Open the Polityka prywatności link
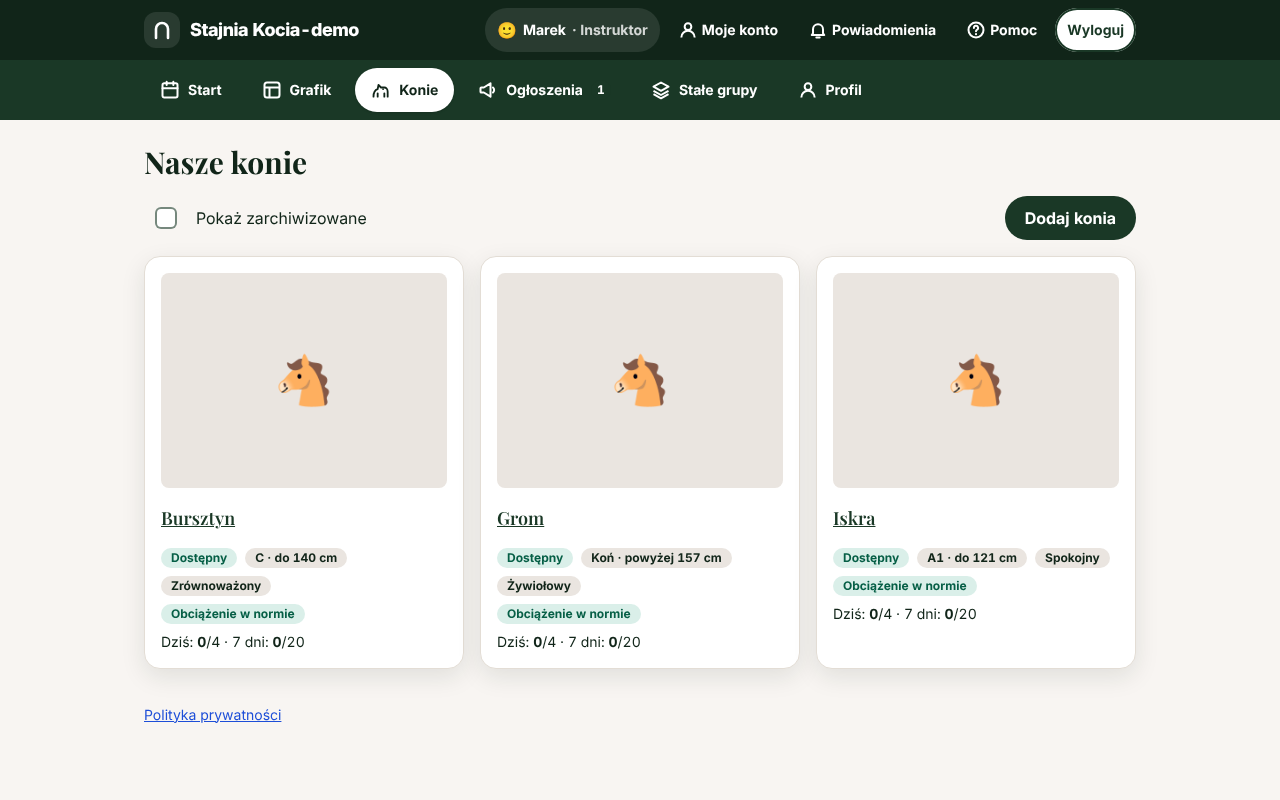Screen dimensions: 1280x800 213,715
